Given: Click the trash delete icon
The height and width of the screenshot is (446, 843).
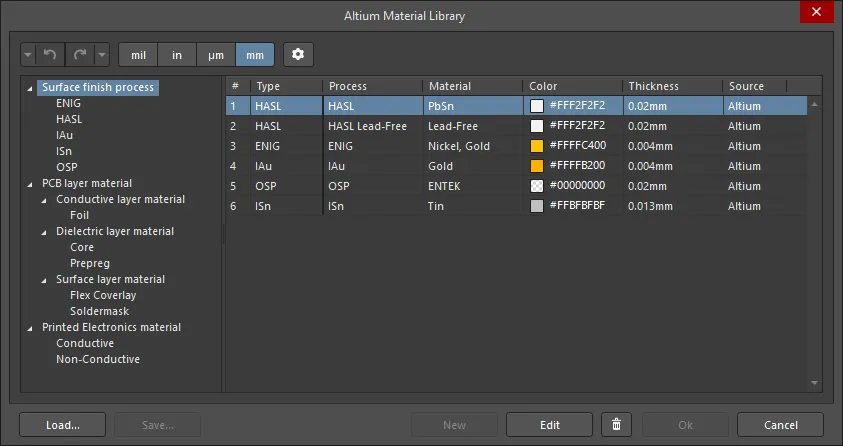Looking at the screenshot, I should click(616, 425).
